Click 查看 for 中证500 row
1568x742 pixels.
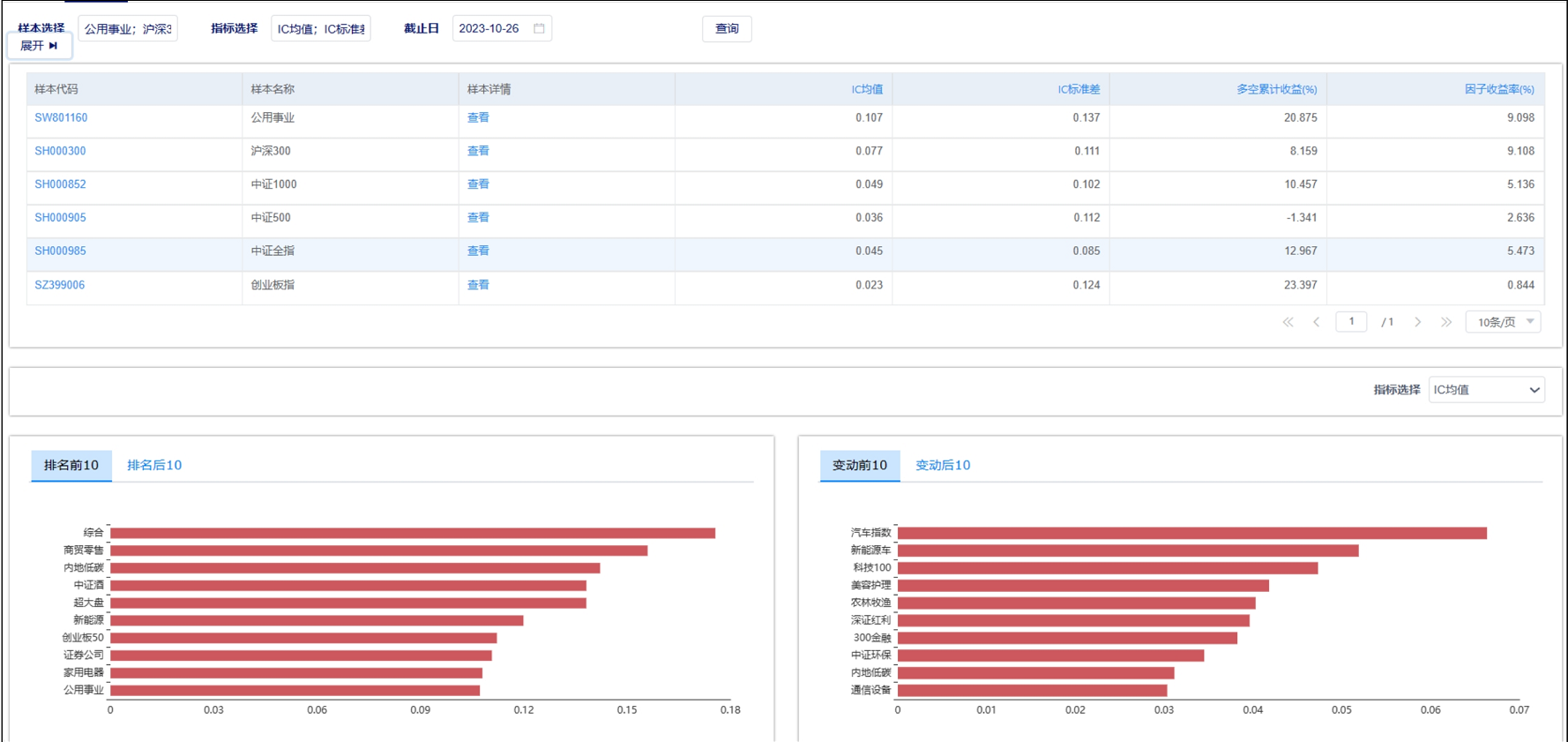[478, 217]
